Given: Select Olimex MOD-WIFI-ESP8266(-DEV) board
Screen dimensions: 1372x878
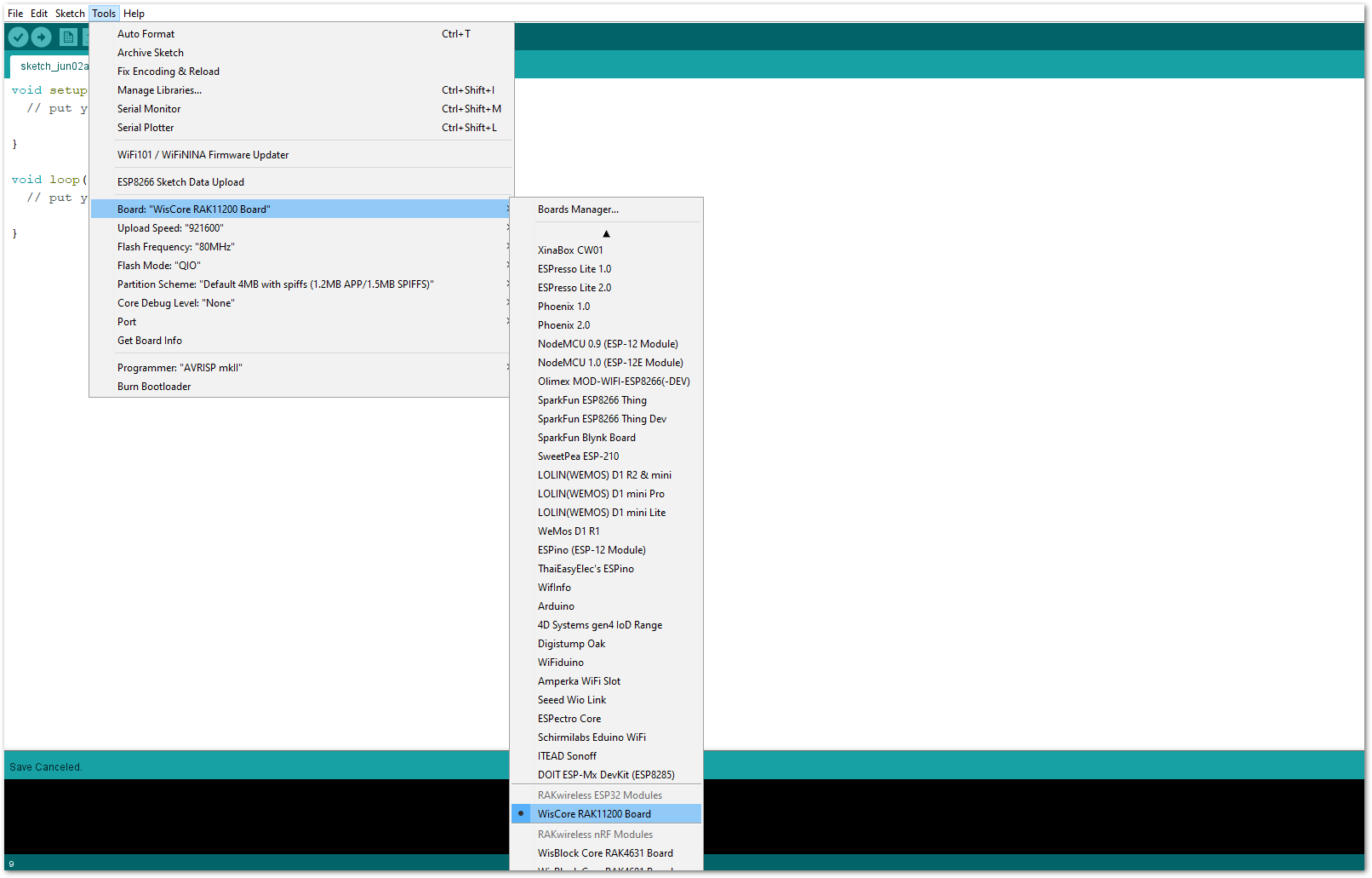Looking at the screenshot, I should pos(606,382).
